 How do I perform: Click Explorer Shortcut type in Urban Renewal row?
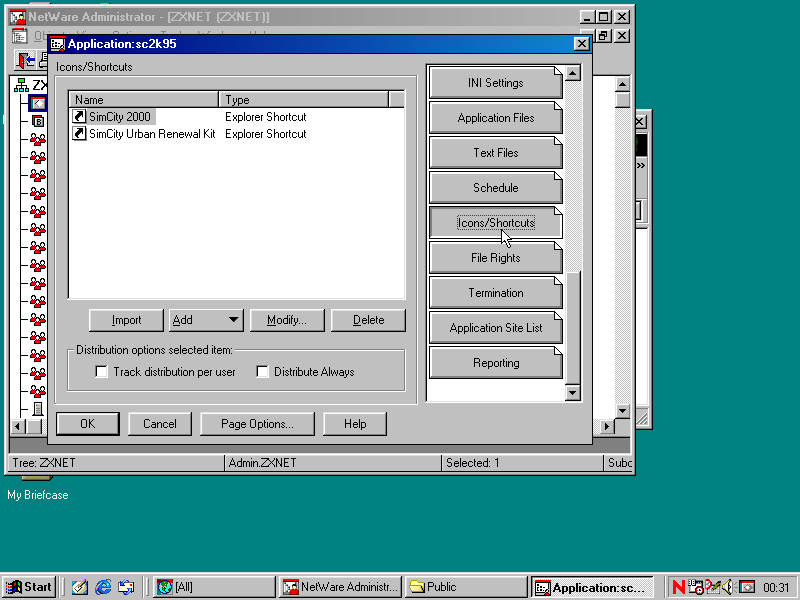pos(265,134)
